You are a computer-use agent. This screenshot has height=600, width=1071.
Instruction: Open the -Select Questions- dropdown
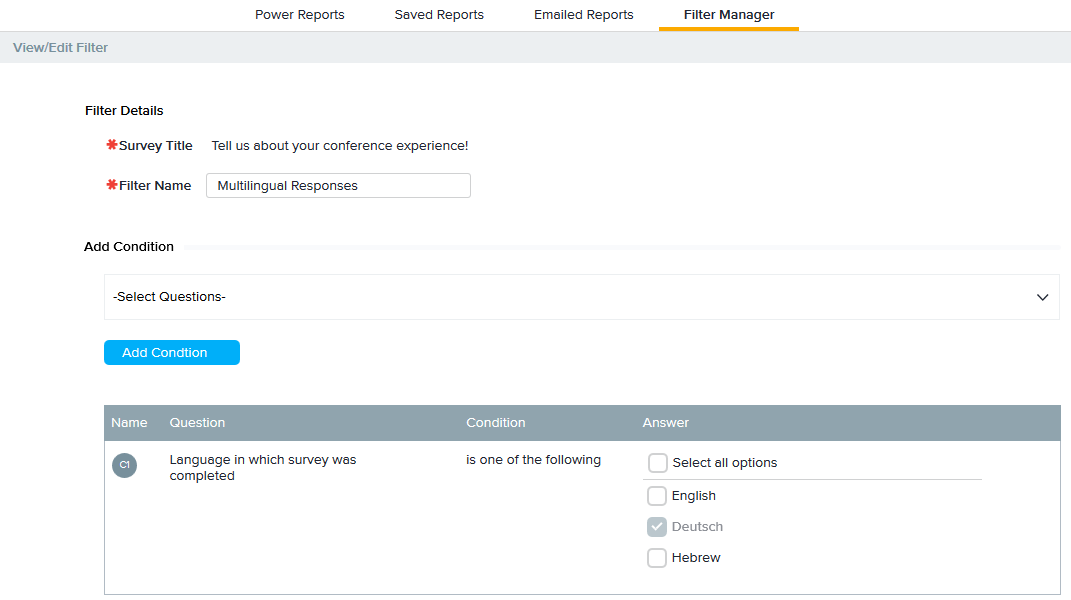click(x=580, y=297)
